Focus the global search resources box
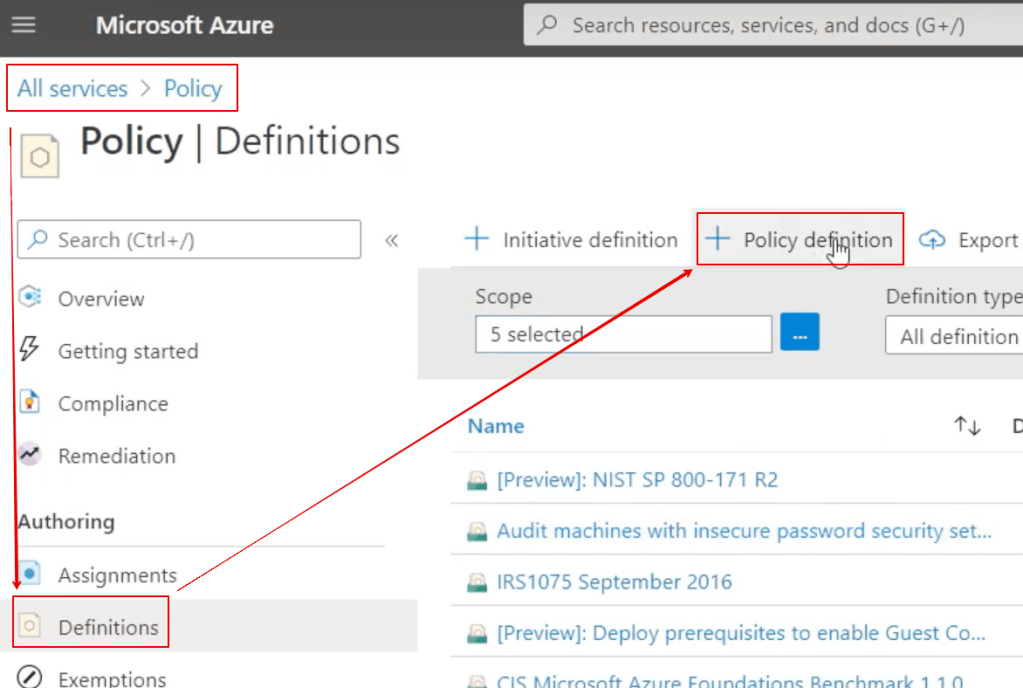The width and height of the screenshot is (1023, 688). [x=768, y=26]
